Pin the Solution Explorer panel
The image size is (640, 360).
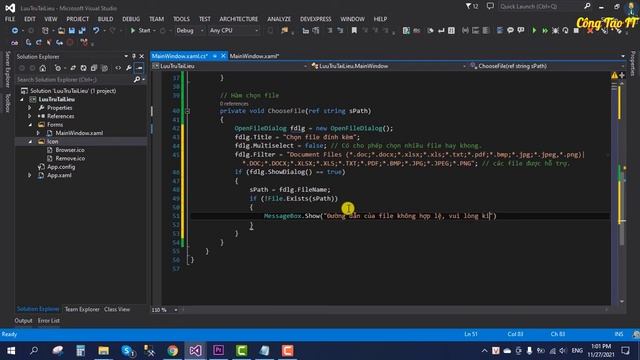coord(134,56)
